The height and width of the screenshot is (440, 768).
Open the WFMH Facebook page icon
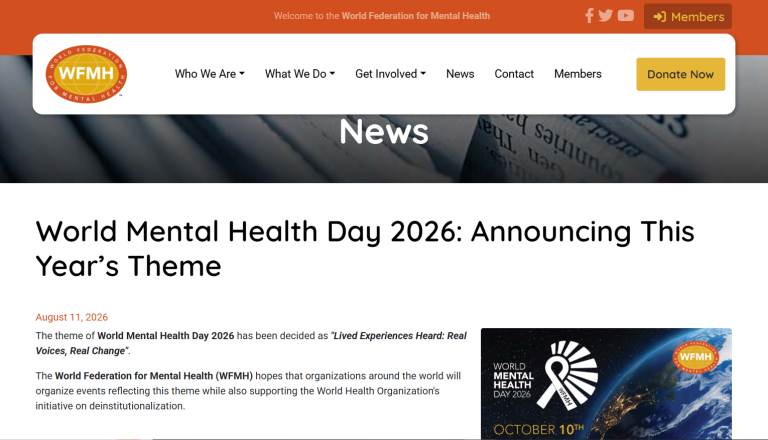[x=589, y=16]
